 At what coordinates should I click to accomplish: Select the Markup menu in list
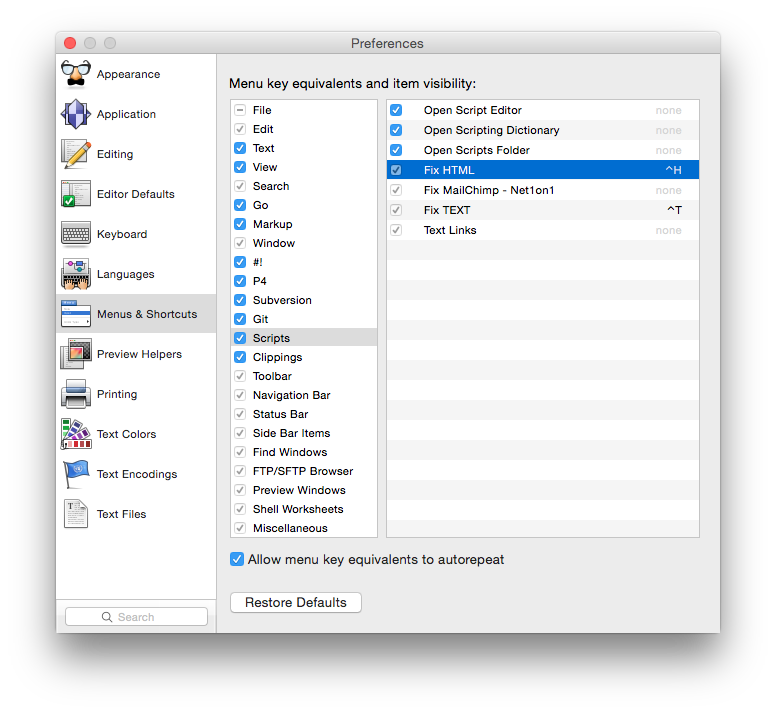click(x=272, y=224)
